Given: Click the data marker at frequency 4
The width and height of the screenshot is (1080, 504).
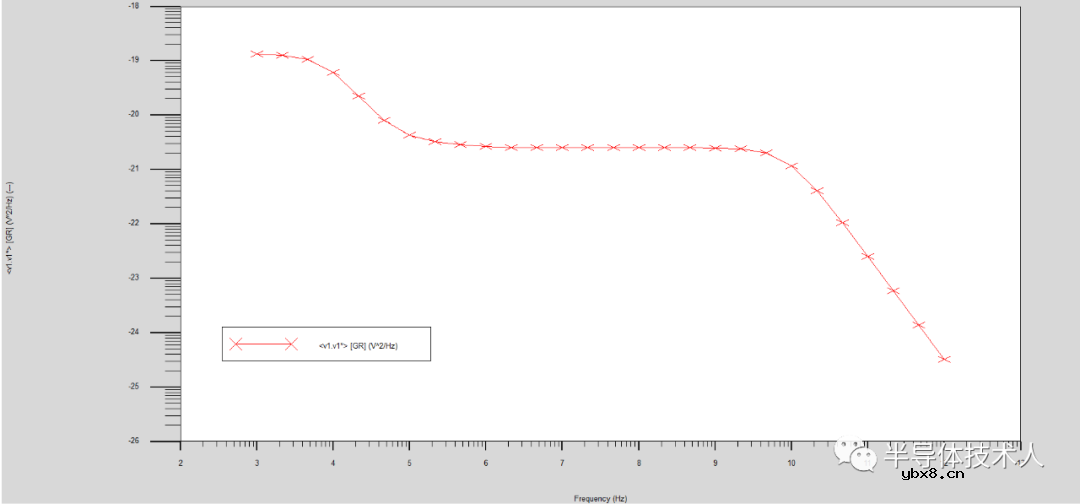Looking at the screenshot, I should (x=334, y=73).
